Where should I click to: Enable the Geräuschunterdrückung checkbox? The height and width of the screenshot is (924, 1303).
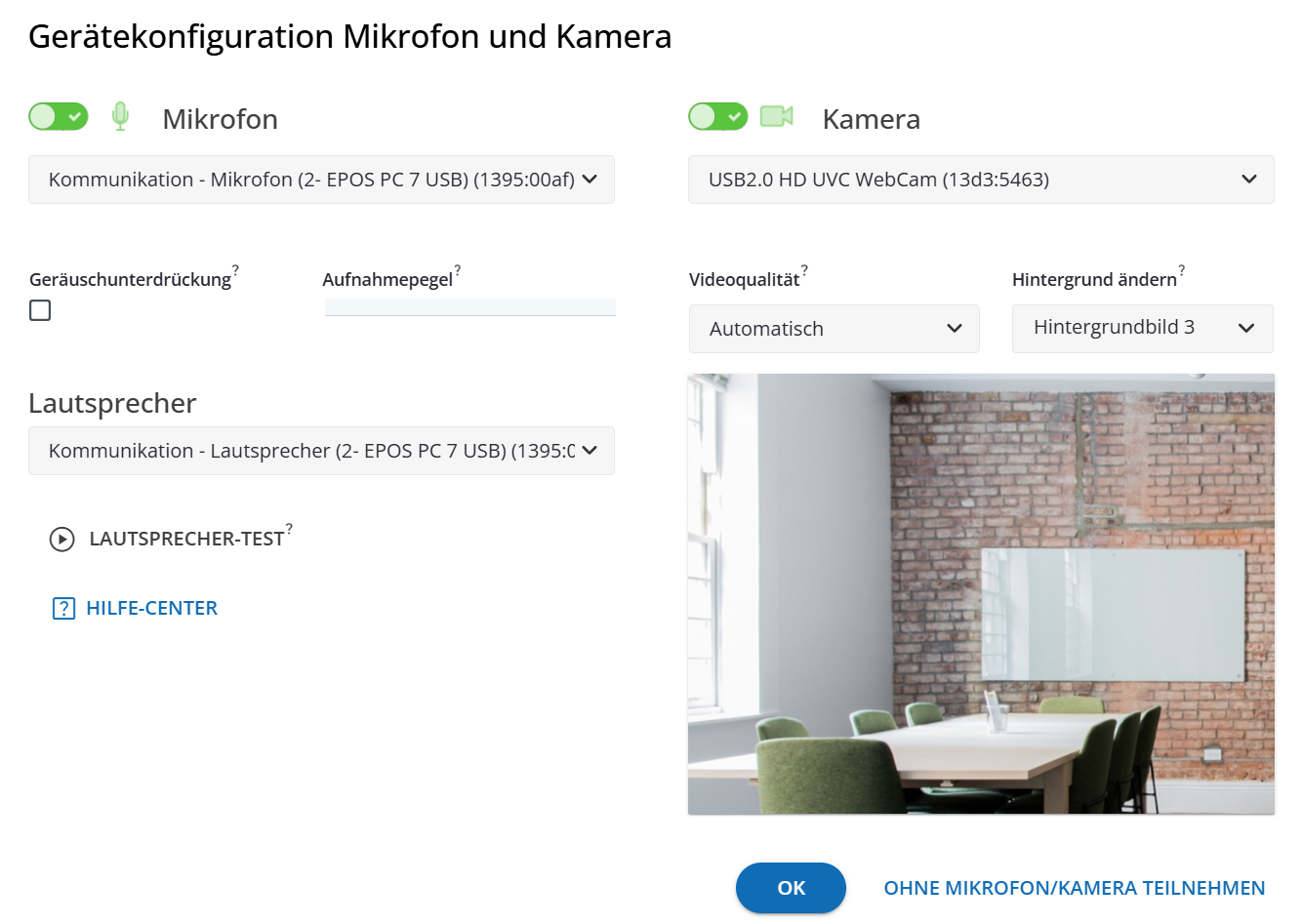[40, 310]
